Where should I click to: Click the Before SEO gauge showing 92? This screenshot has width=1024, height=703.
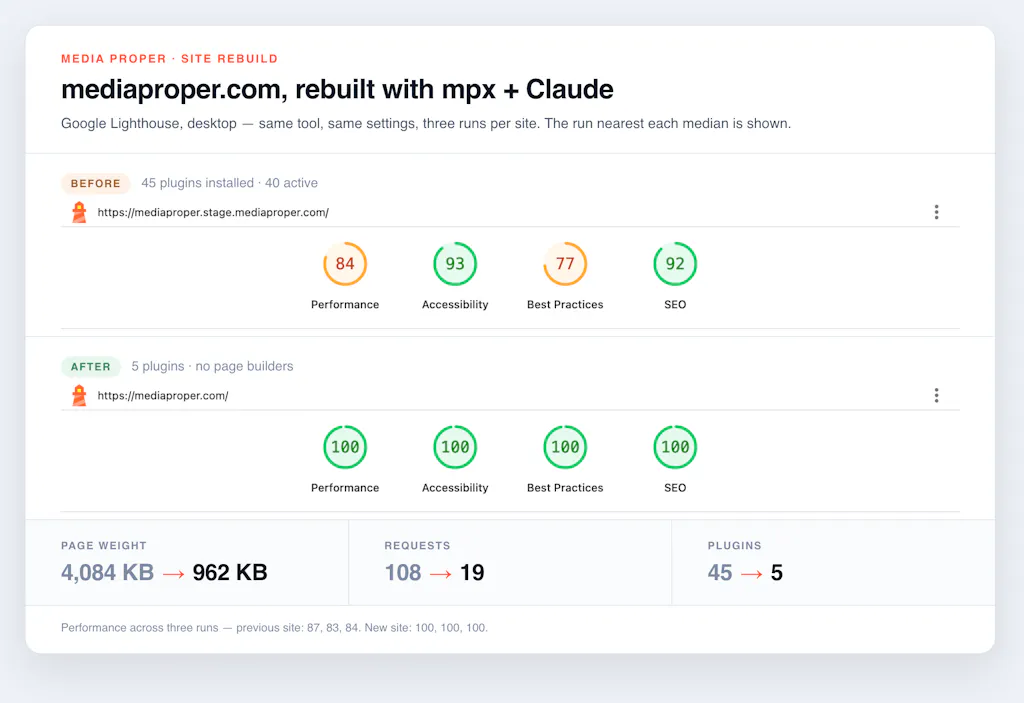[x=675, y=263]
